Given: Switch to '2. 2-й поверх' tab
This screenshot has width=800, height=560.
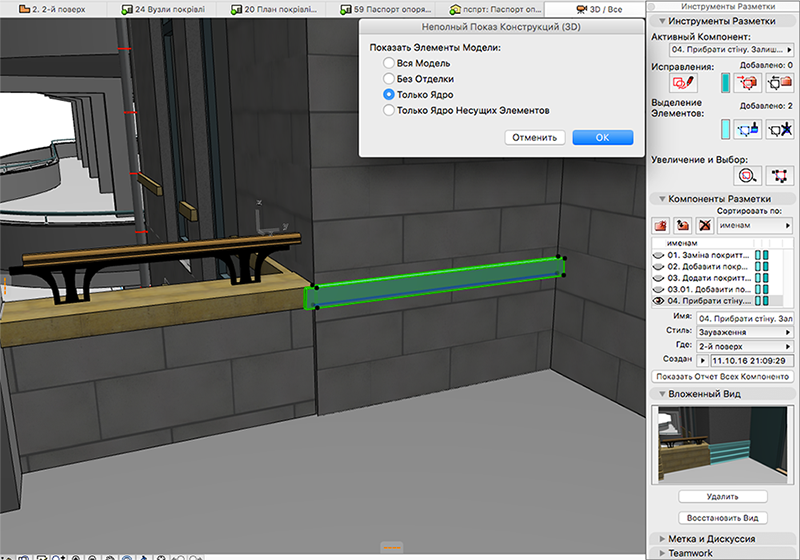Looking at the screenshot, I should [54, 8].
